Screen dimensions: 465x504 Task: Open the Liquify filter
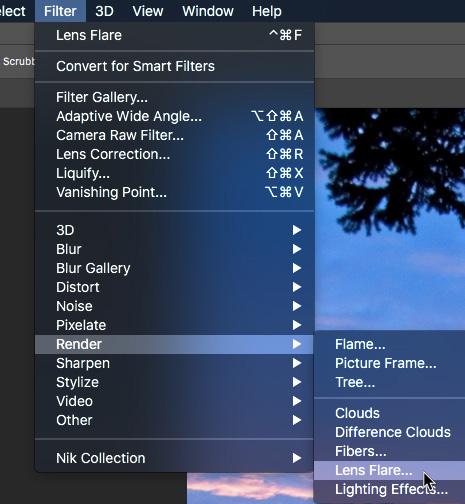[174, 173]
